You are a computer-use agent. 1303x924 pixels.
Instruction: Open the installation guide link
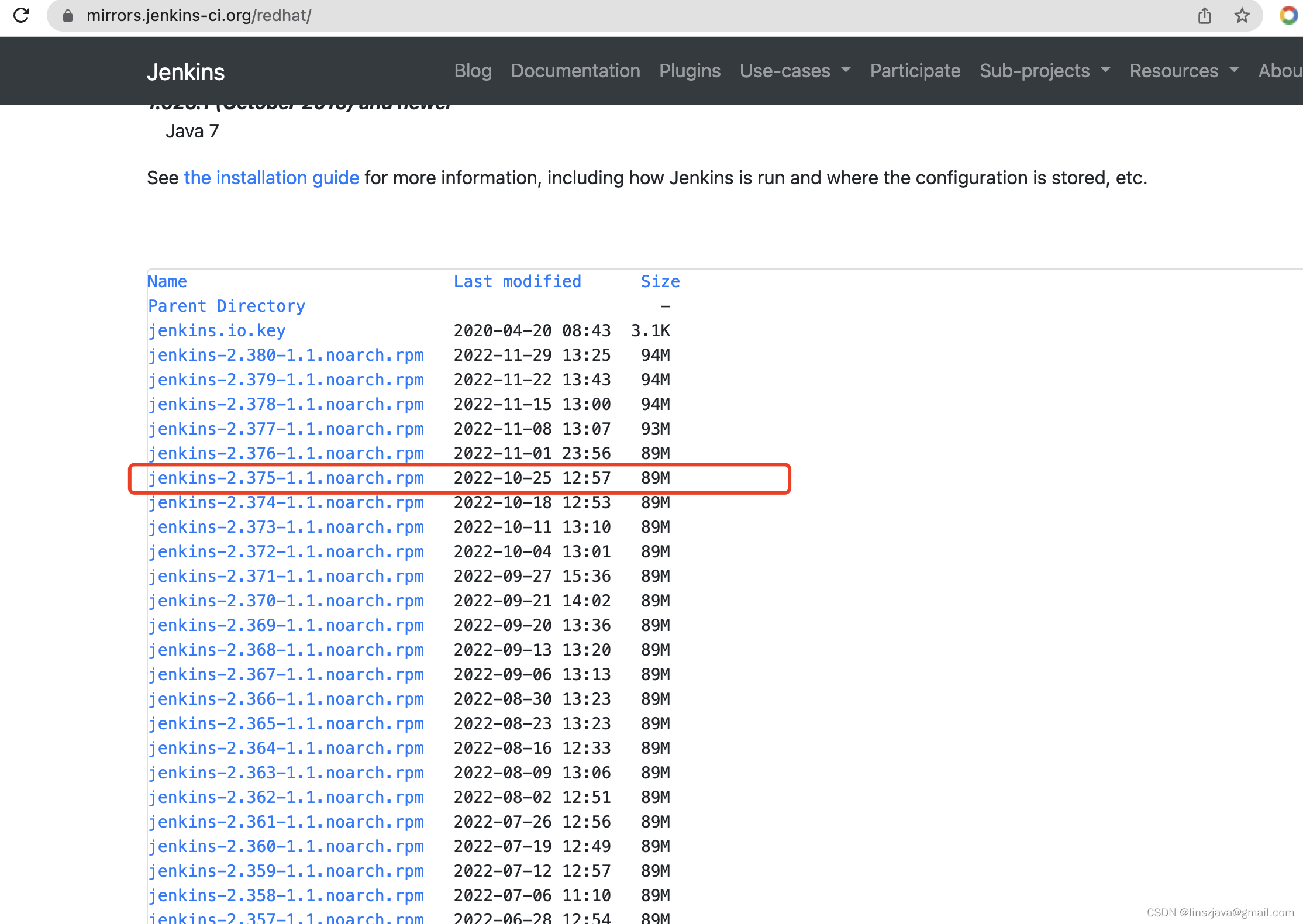[271, 178]
